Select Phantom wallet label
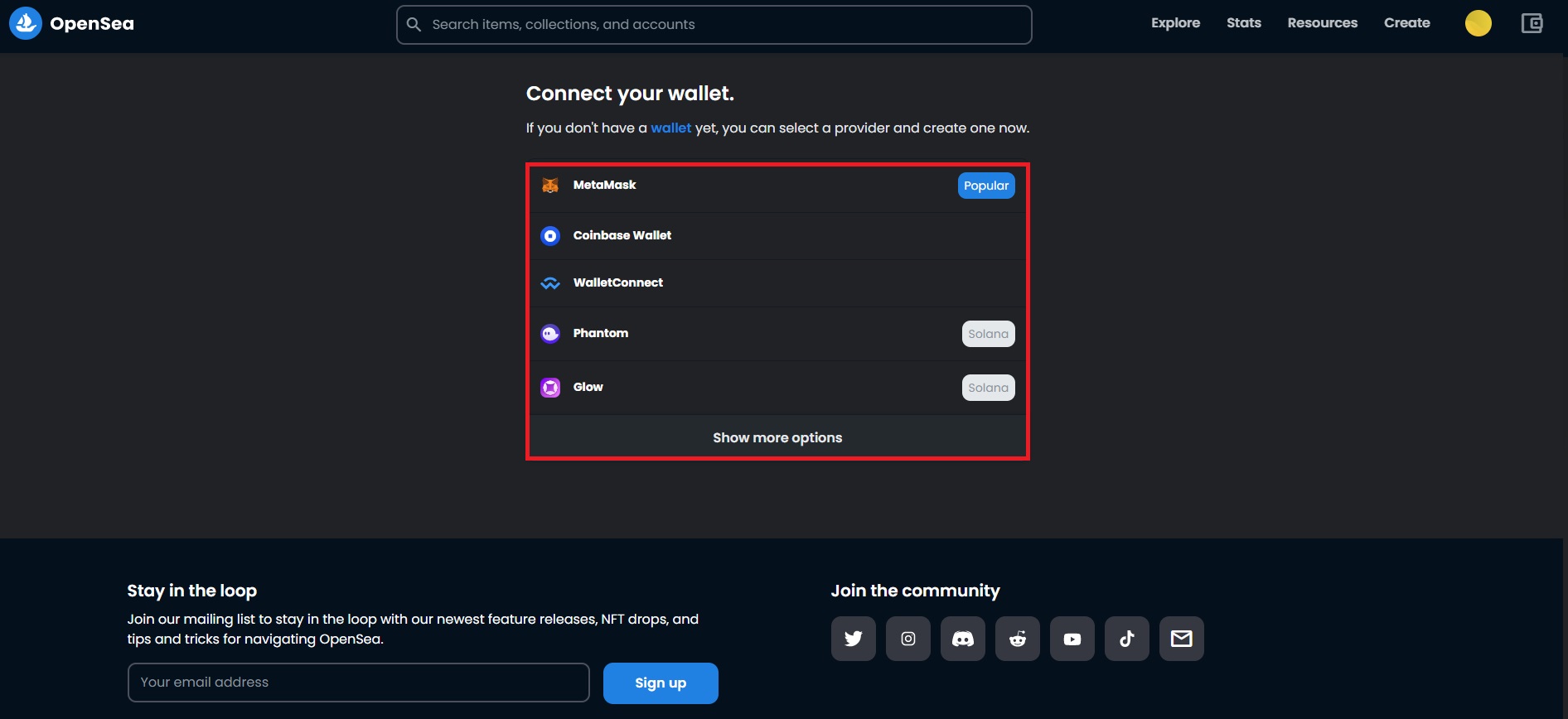 point(601,333)
